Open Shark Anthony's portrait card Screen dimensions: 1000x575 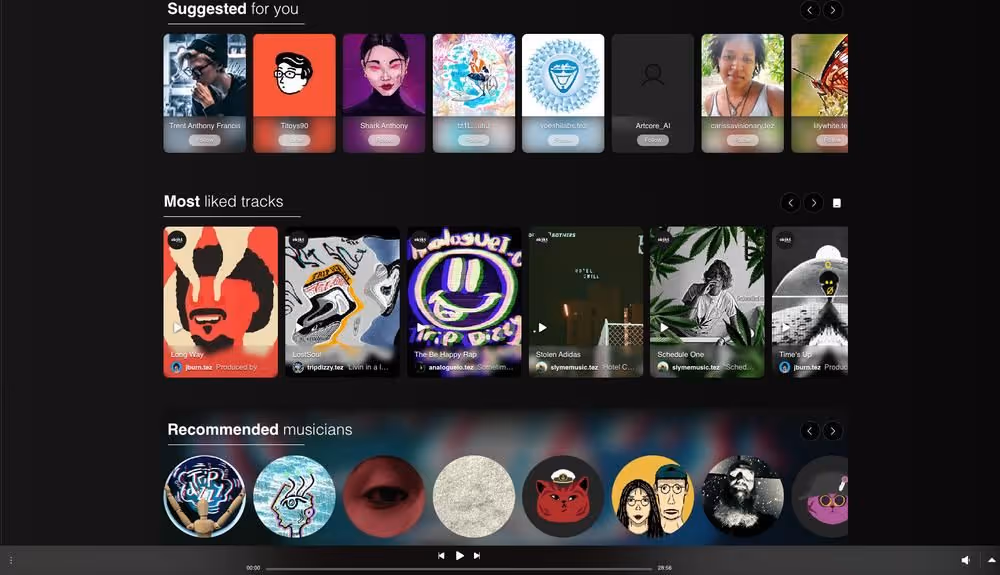(x=384, y=75)
